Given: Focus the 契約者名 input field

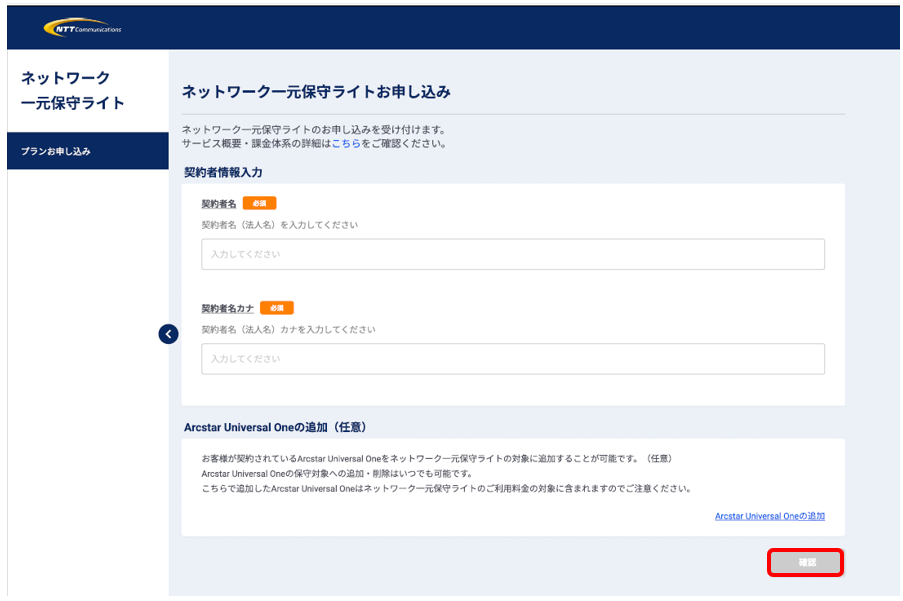Looking at the screenshot, I should tap(513, 254).
